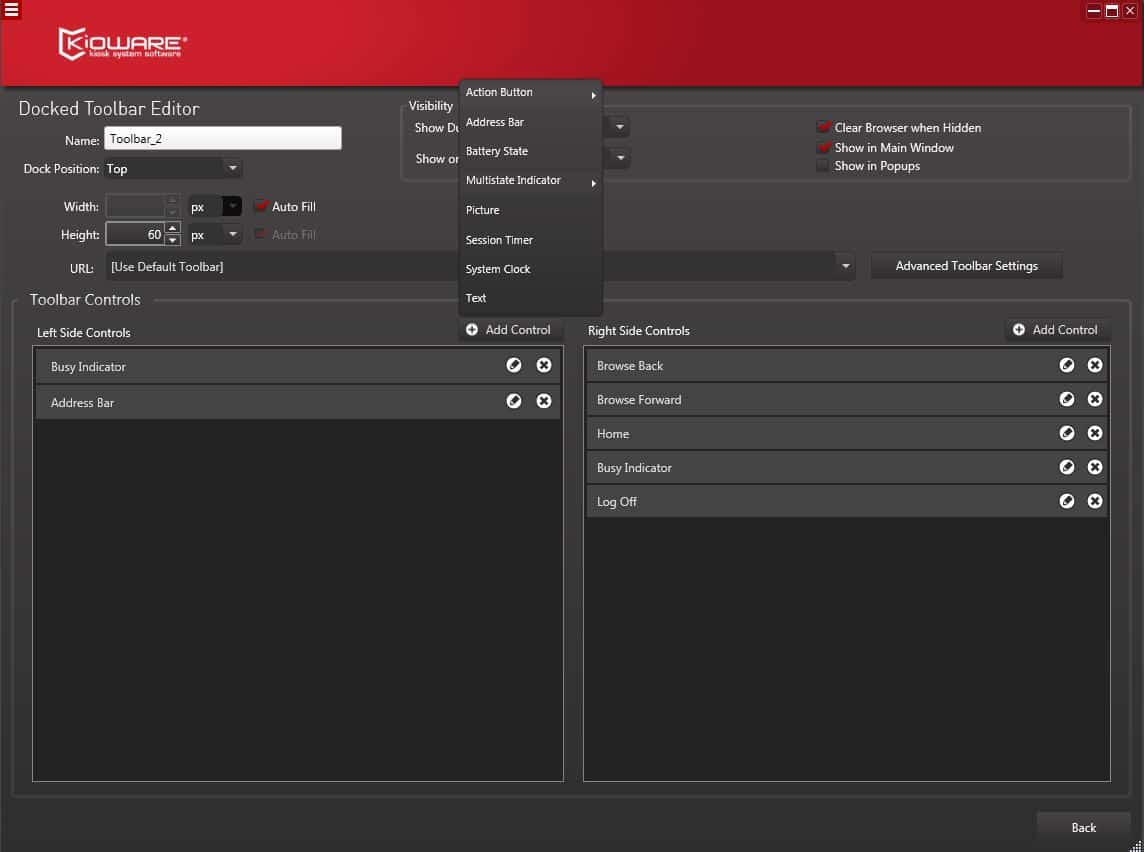Image resolution: width=1144 pixels, height=852 pixels.
Task: Click Advanced Toolbar Settings button
Action: coord(966,266)
